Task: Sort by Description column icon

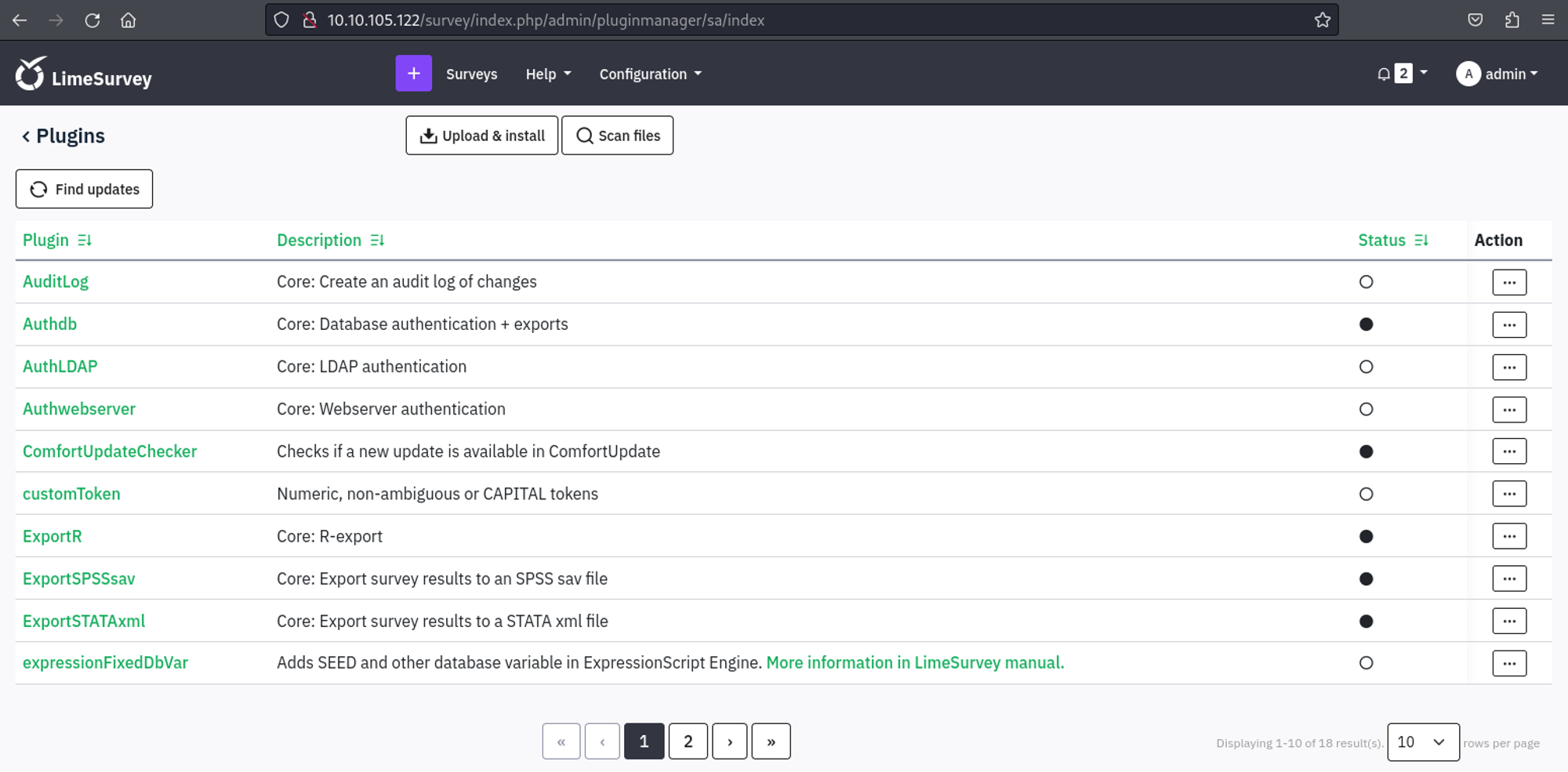Action: [x=377, y=241]
